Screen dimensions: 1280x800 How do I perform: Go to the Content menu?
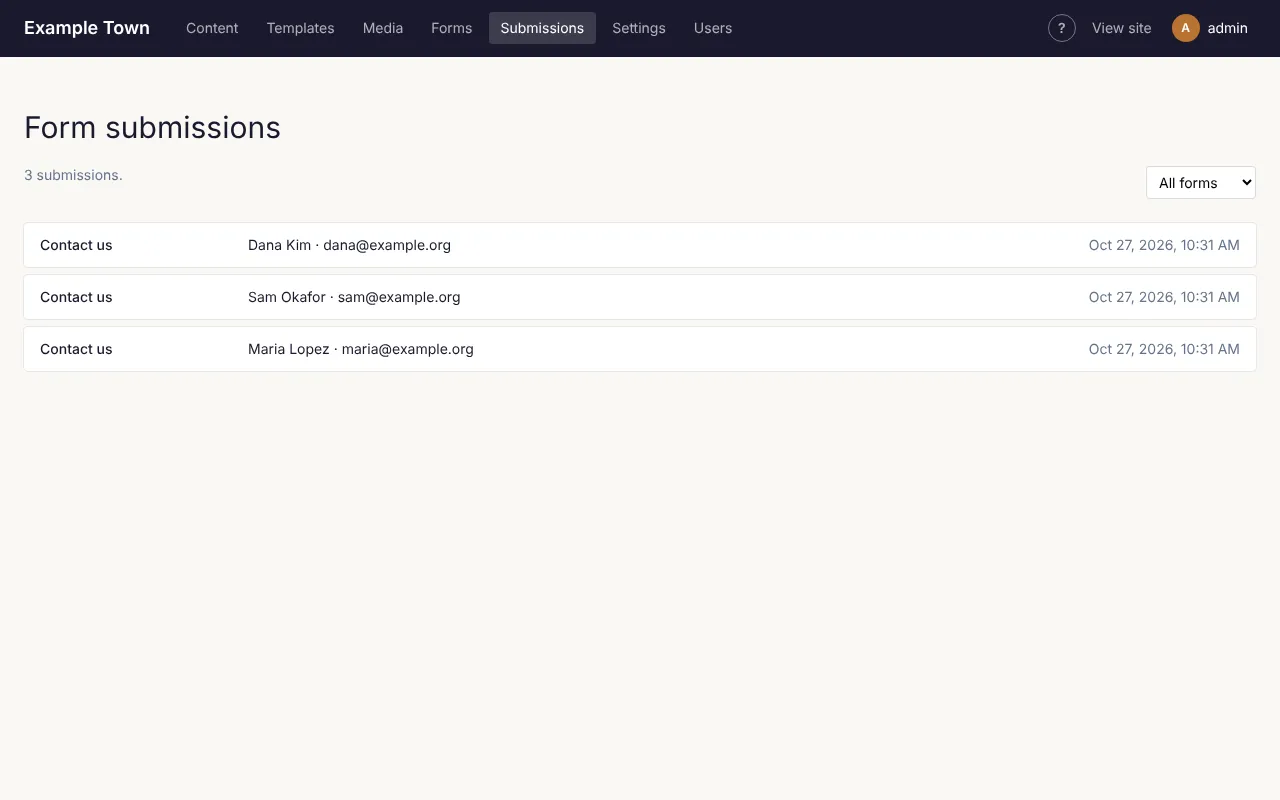pos(212,28)
